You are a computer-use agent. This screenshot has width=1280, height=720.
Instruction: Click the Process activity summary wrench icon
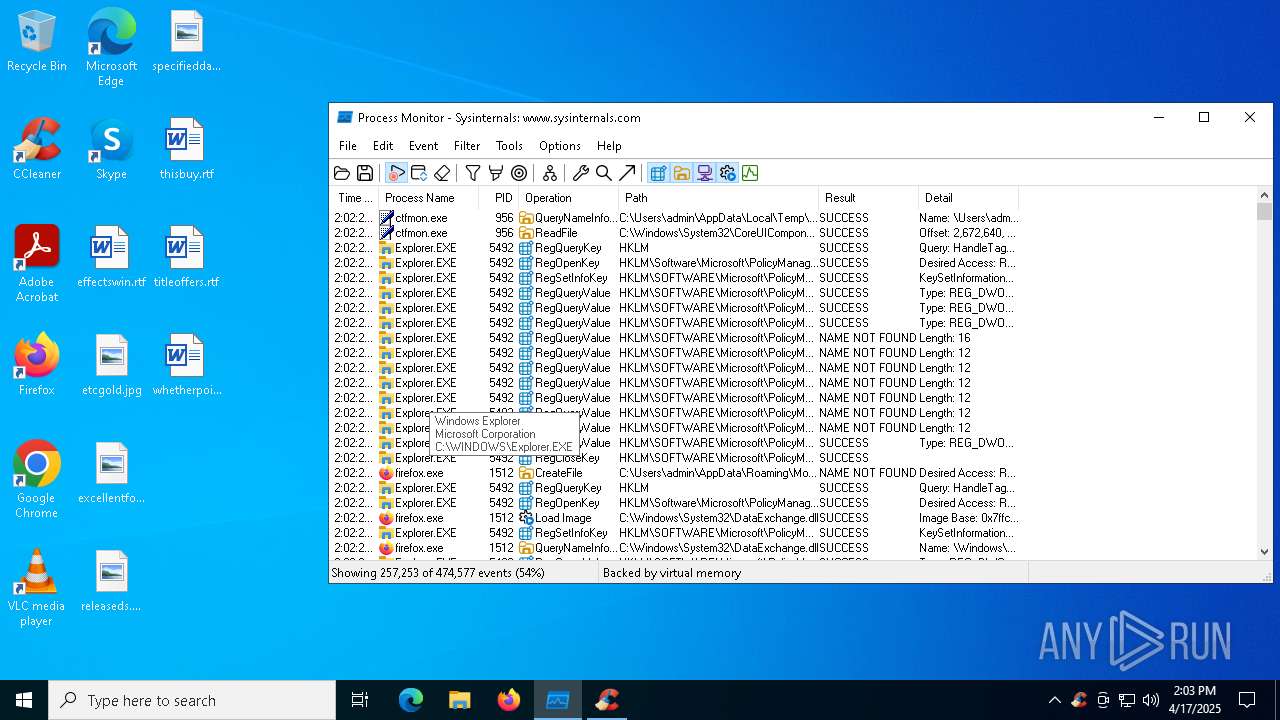[x=581, y=173]
